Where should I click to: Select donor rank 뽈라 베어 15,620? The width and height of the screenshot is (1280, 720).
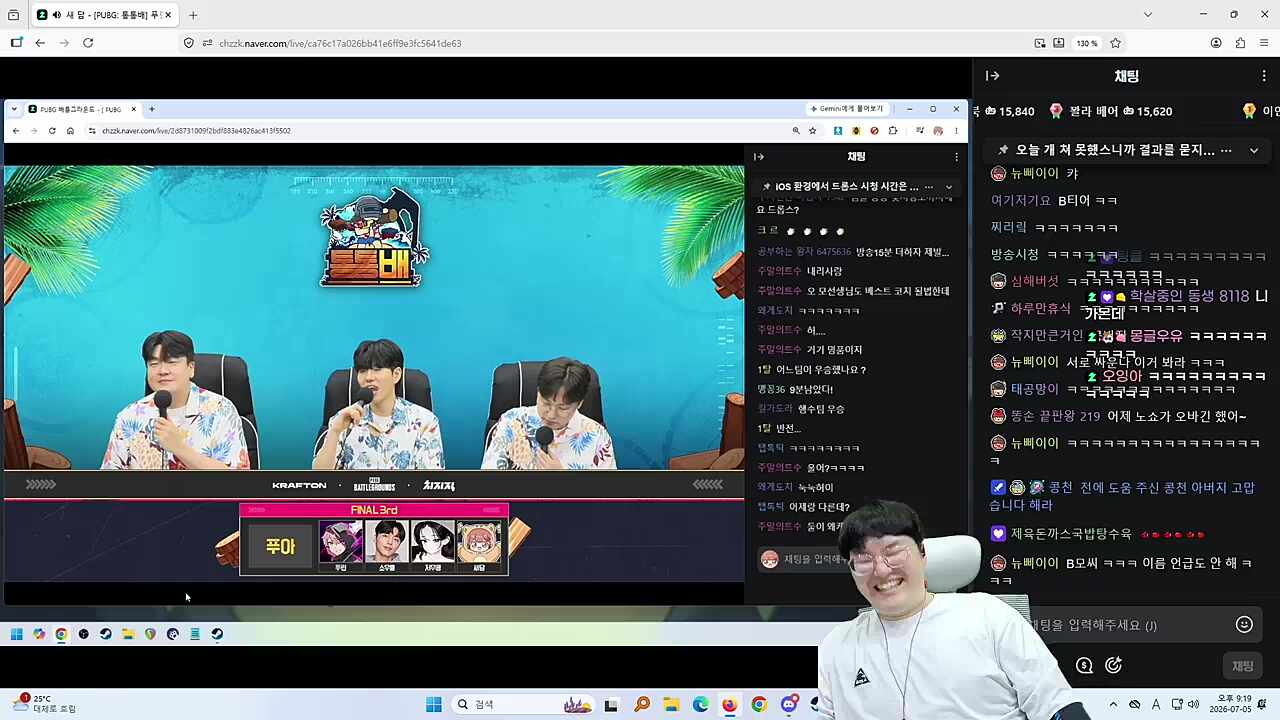coord(1110,111)
